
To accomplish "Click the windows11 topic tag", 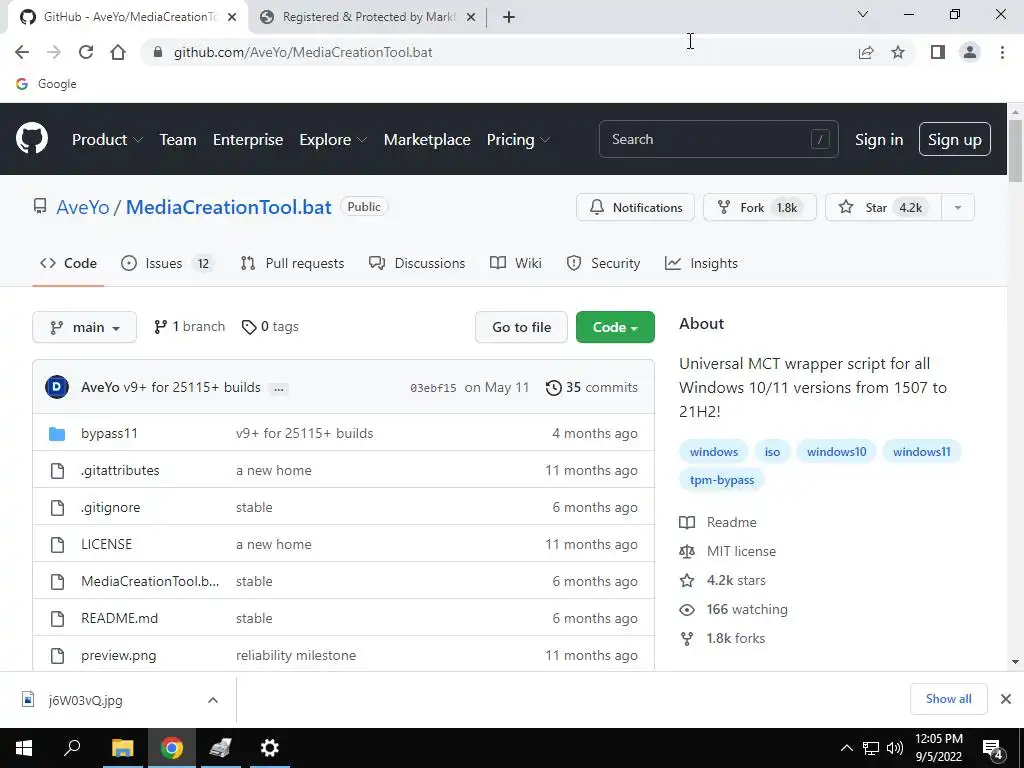I will [x=921, y=452].
